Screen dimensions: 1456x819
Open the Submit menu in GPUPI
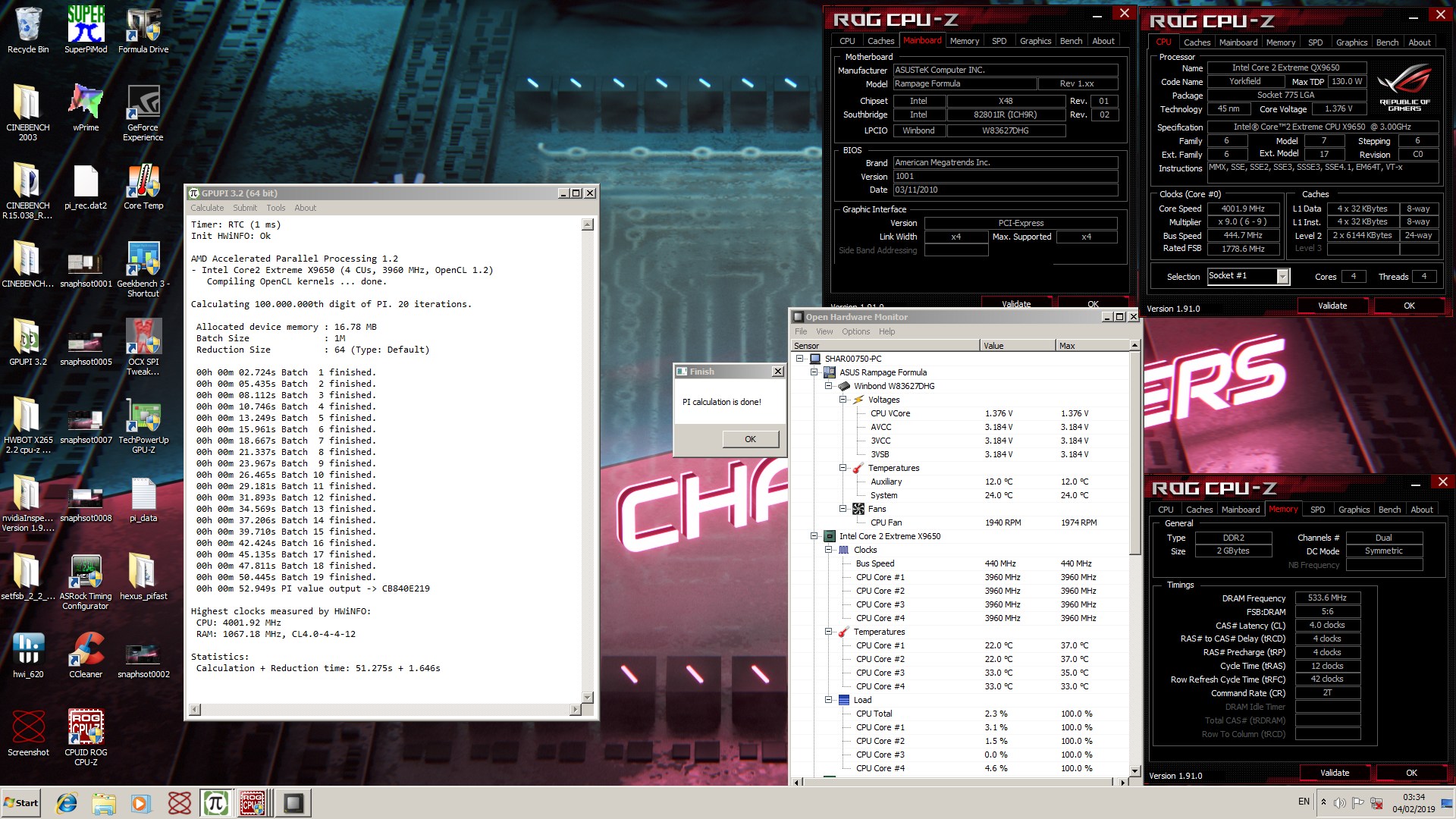(x=244, y=208)
